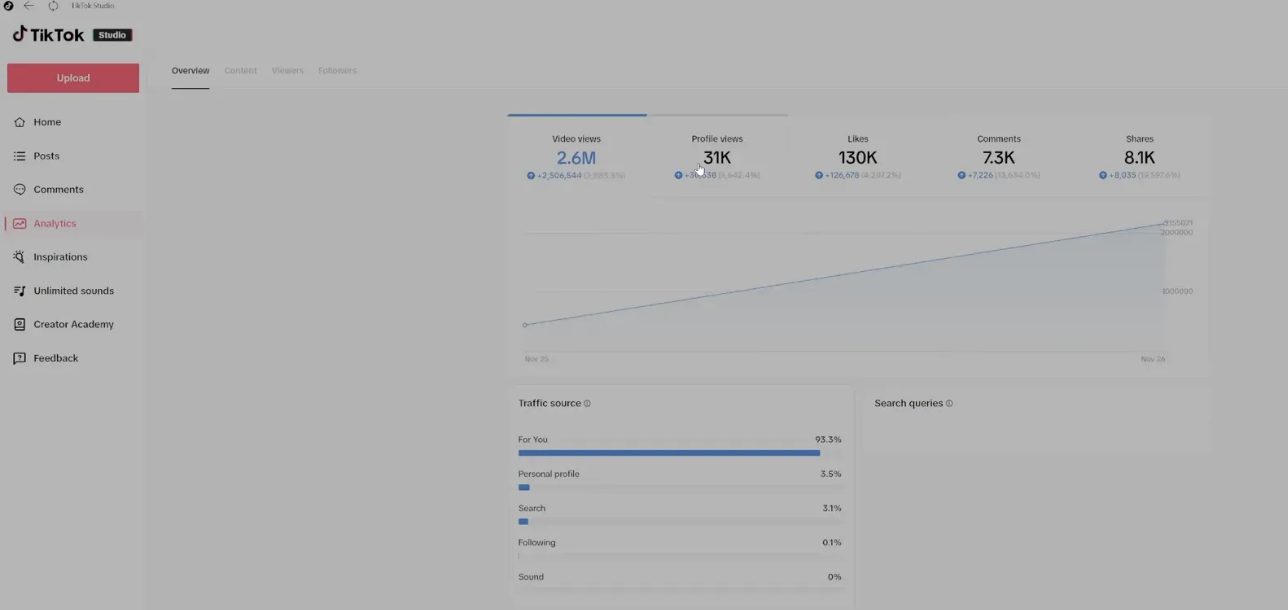Click the Unlimited sounds music icon
Image resolution: width=1288 pixels, height=610 pixels.
click(19, 291)
